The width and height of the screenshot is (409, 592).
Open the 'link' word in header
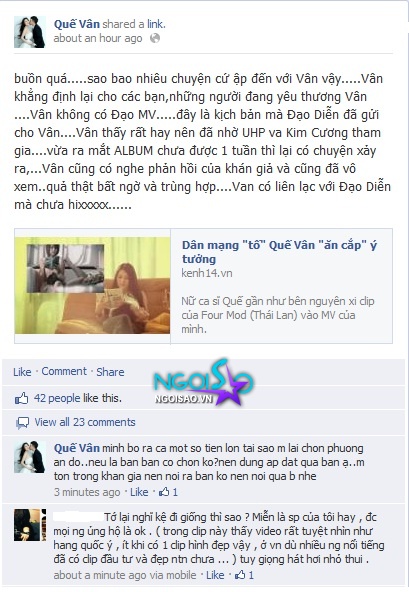coord(155,24)
